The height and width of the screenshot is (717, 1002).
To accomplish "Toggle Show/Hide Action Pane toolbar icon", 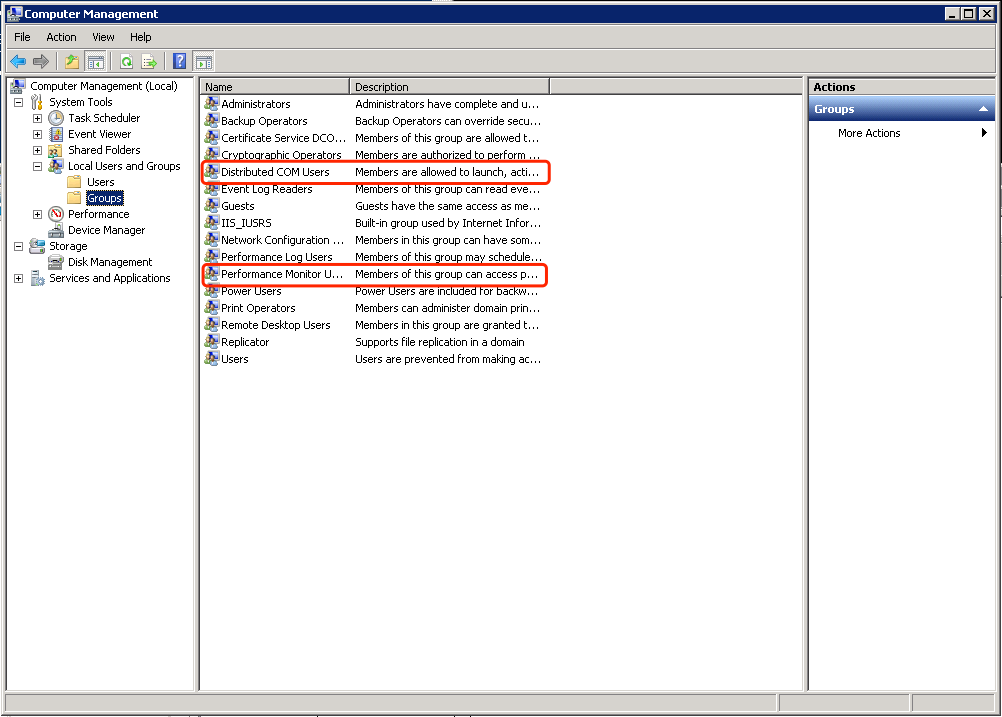I will click(204, 61).
